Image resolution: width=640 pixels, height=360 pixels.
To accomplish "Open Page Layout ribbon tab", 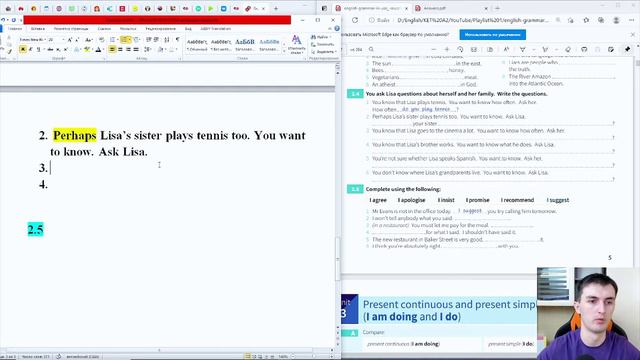I will pos(71,29).
